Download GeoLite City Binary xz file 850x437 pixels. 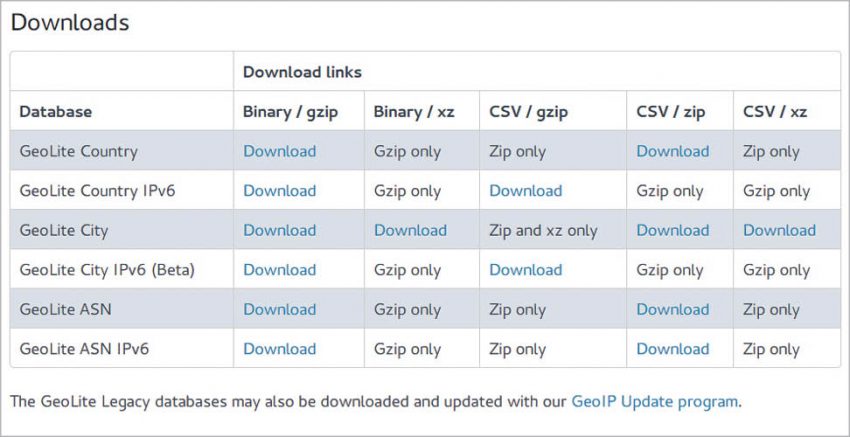[410, 231]
